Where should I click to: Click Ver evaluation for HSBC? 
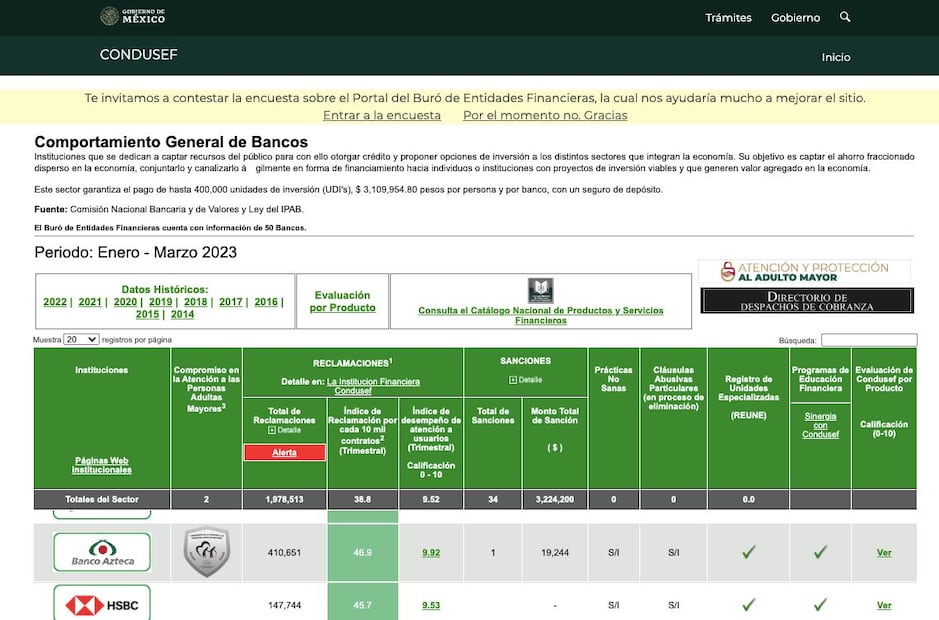[x=884, y=606]
